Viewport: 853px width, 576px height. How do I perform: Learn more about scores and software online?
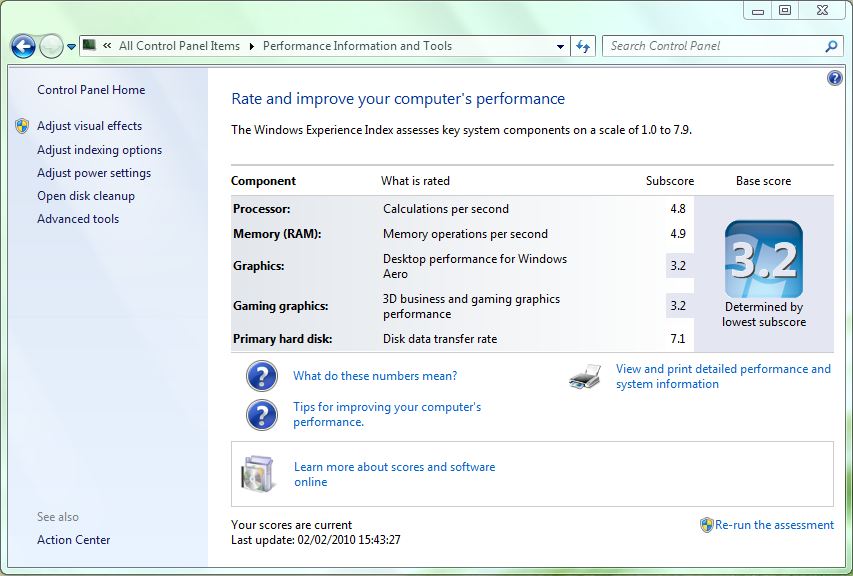[394, 474]
